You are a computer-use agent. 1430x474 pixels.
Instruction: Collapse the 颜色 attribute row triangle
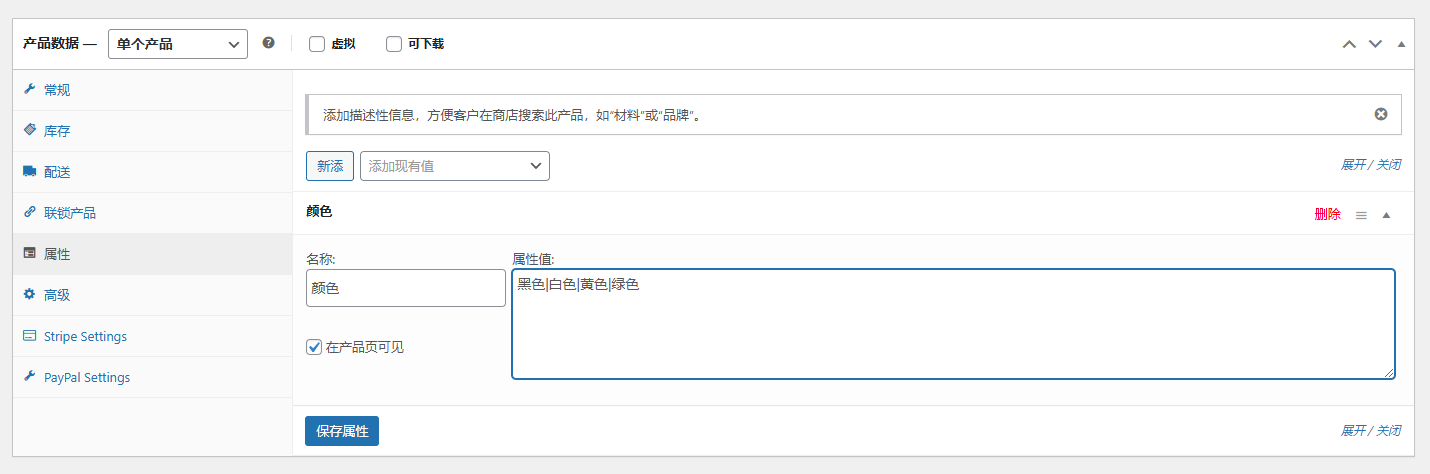[x=1386, y=215]
